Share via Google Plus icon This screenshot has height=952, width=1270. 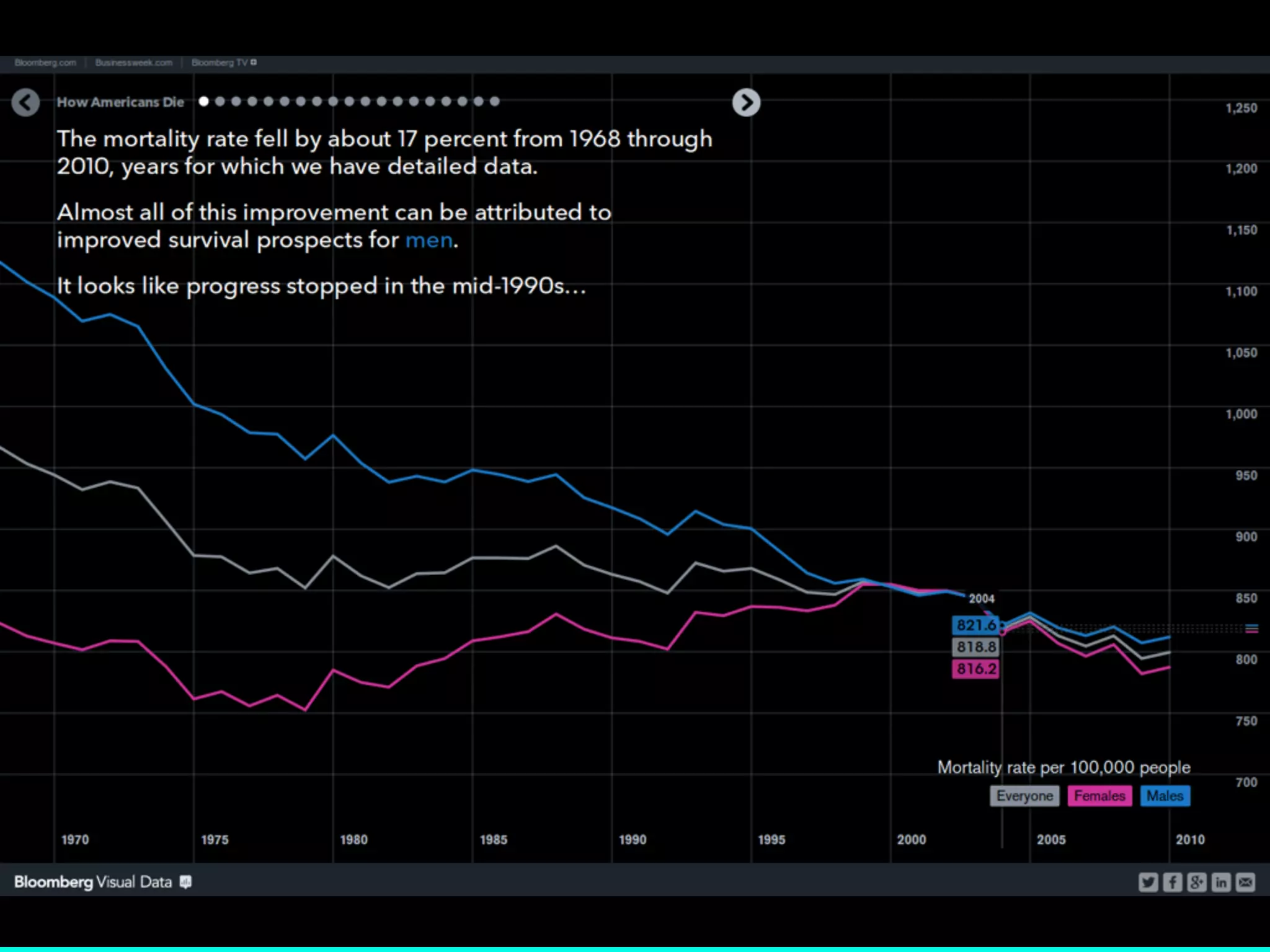click(1197, 882)
